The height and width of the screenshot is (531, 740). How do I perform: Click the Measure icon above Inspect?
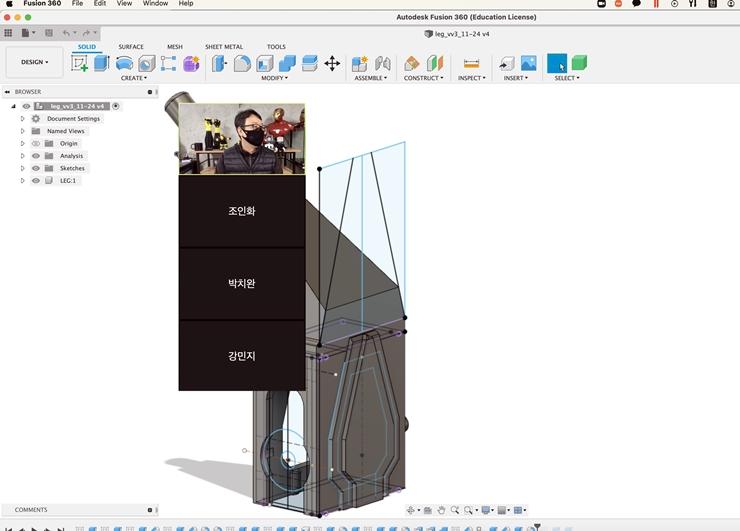pos(471,63)
